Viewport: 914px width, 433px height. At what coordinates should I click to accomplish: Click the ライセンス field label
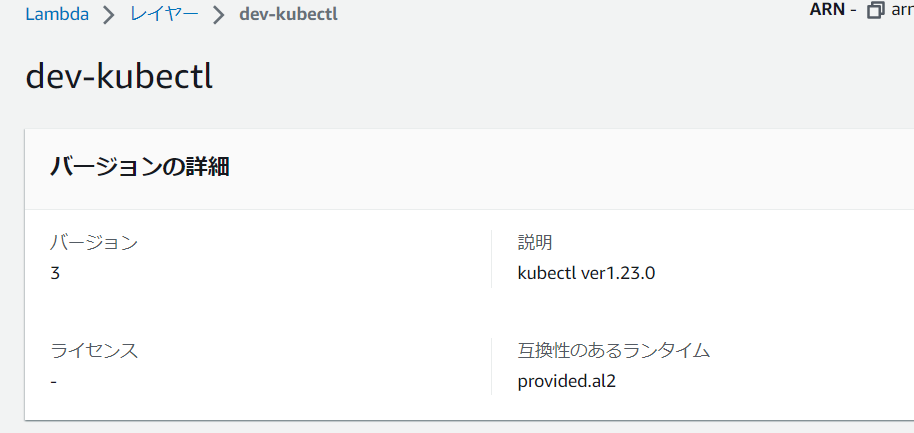[x=94, y=351]
